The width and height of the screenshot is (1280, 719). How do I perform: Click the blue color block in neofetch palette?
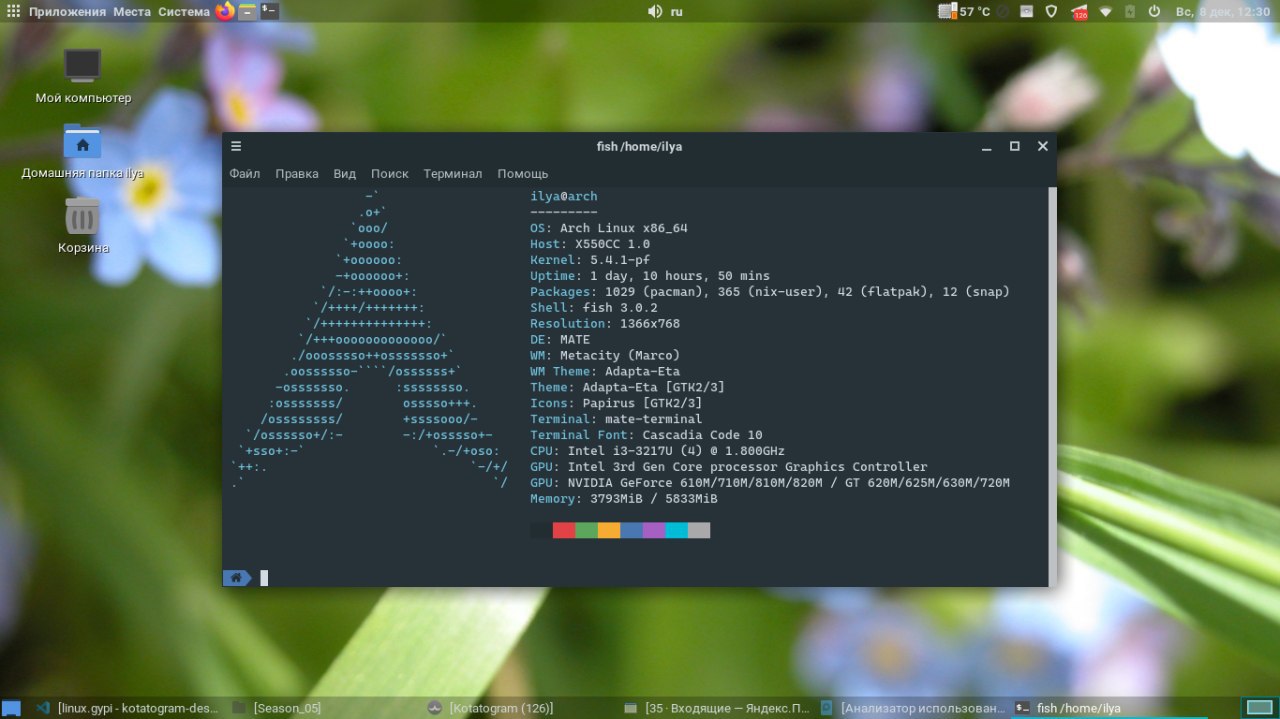pos(632,530)
